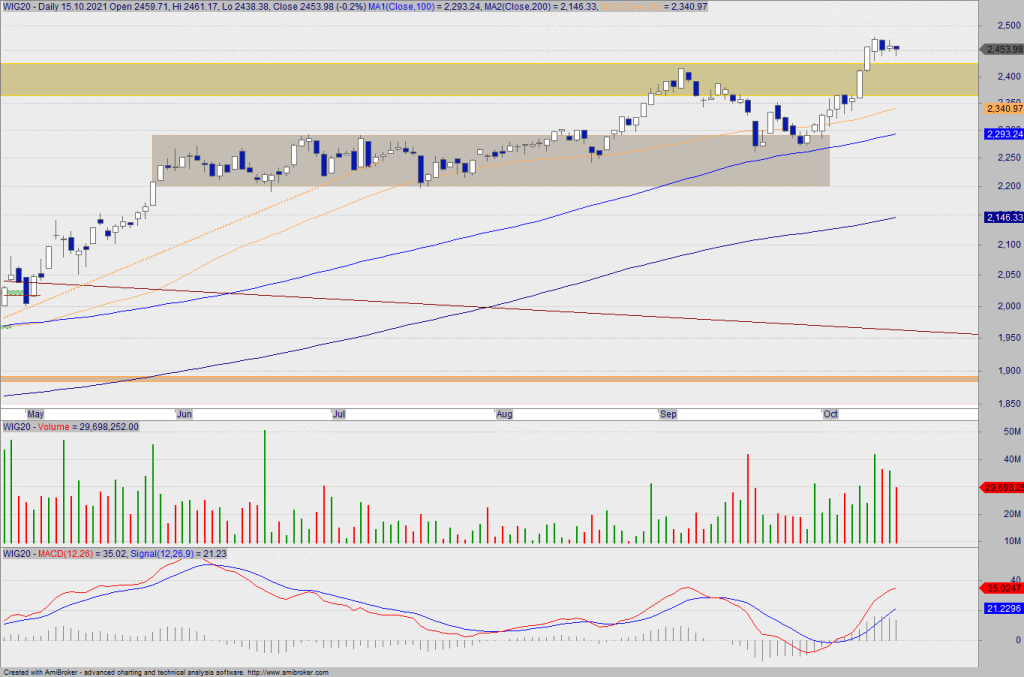The height and width of the screenshot is (677, 1024).
Task: Select the Oct marker on the time axis
Action: coord(829,413)
